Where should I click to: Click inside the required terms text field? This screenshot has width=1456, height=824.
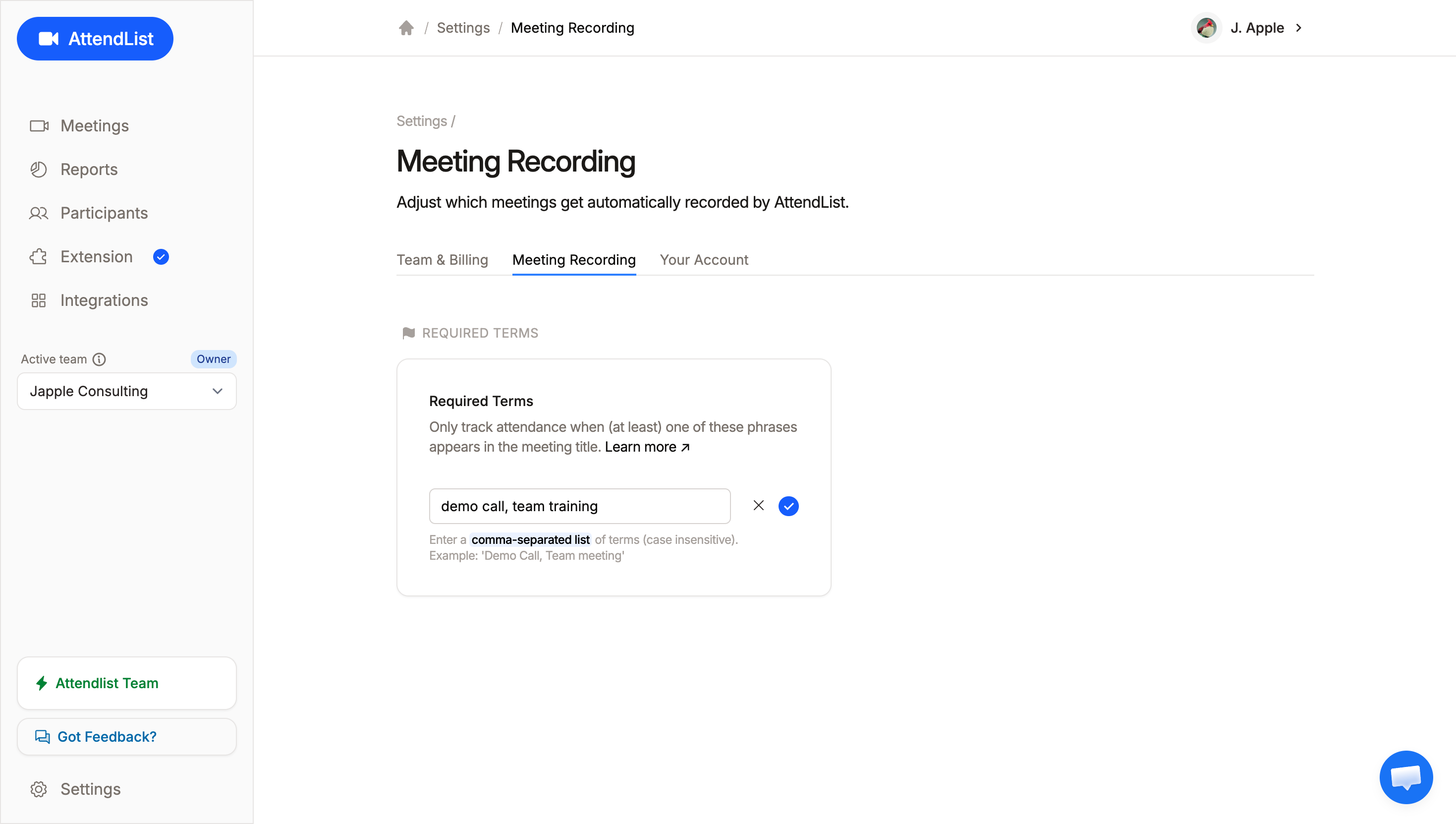click(x=579, y=506)
